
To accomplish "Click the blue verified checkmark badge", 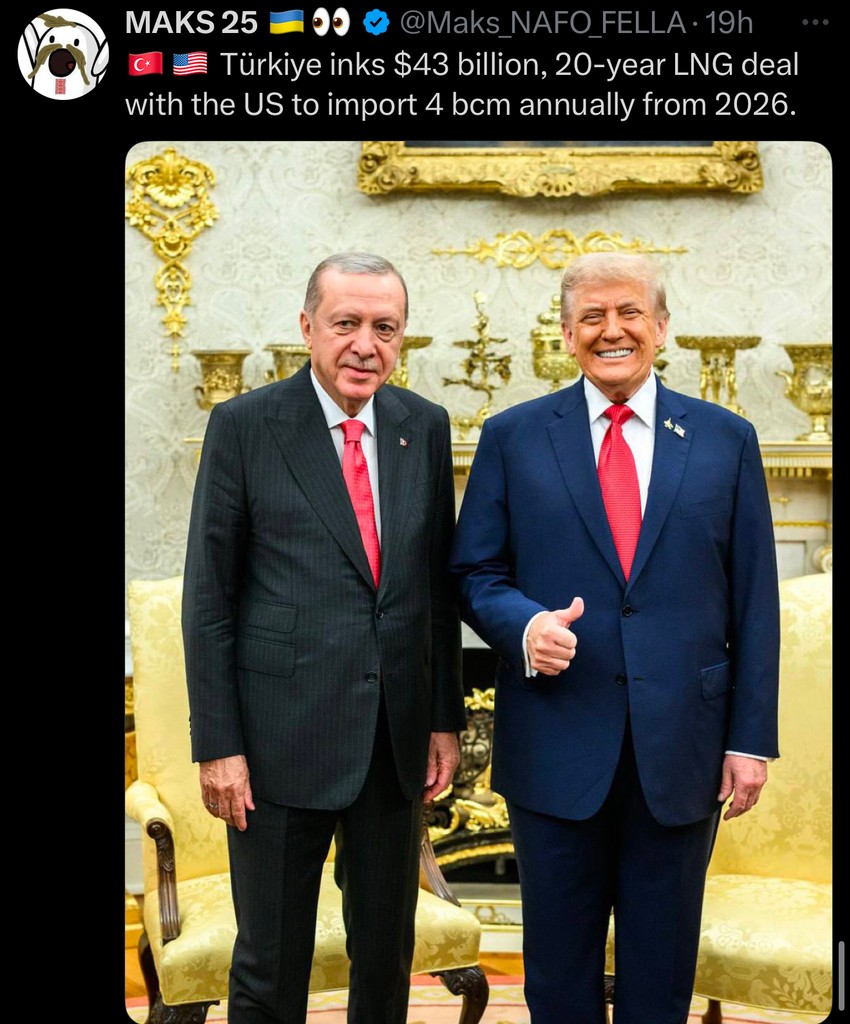I will [376, 24].
